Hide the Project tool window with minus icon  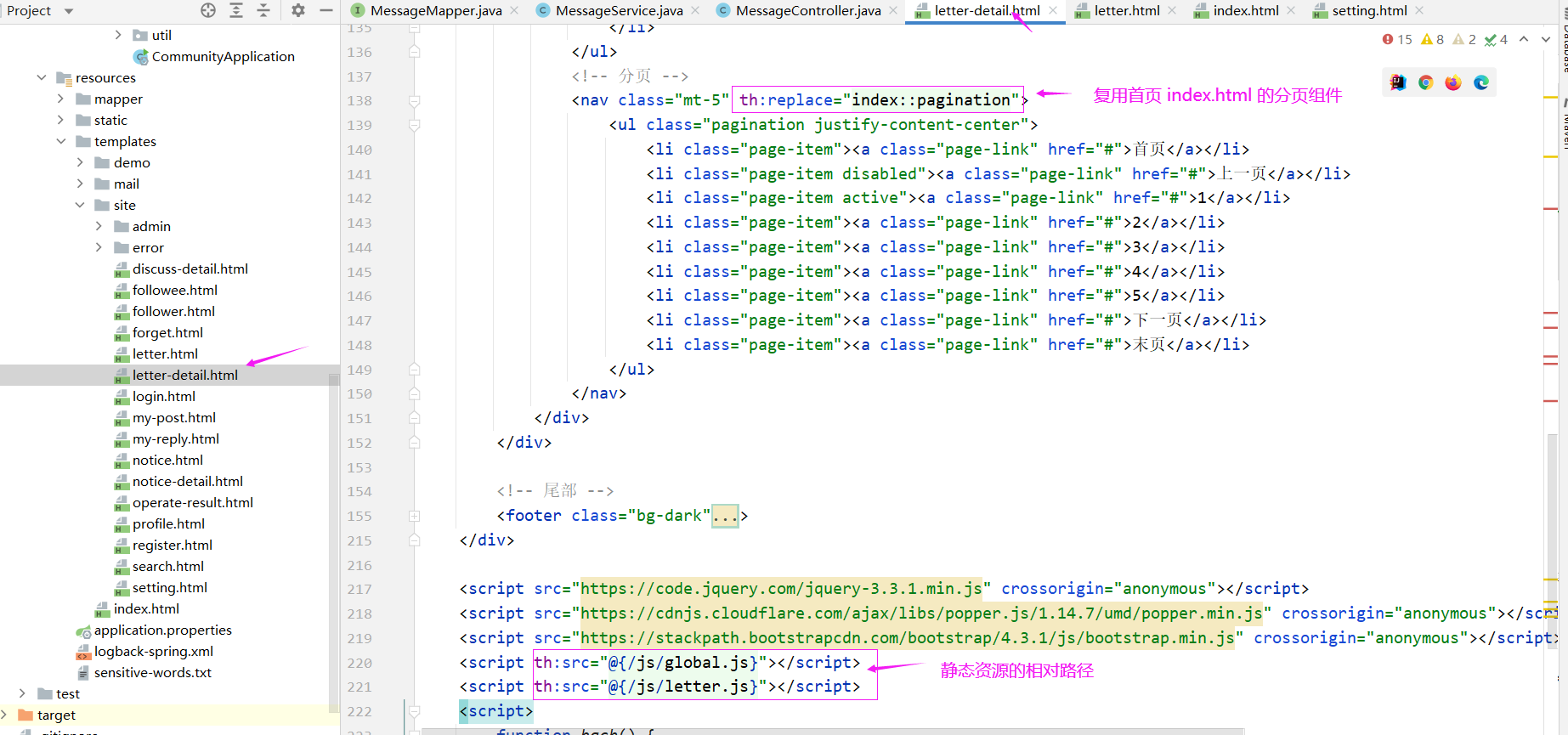point(325,10)
